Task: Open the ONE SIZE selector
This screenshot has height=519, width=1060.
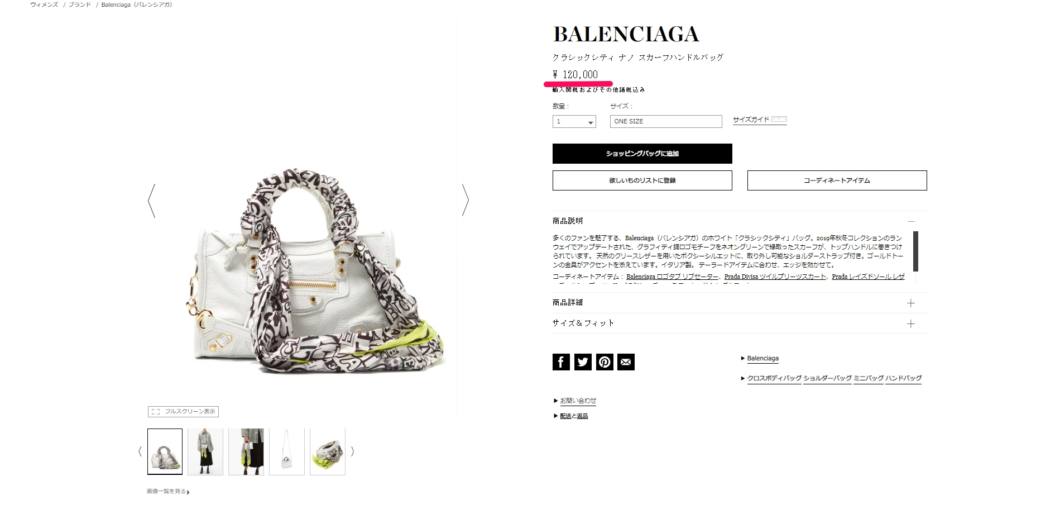Action: click(666, 122)
